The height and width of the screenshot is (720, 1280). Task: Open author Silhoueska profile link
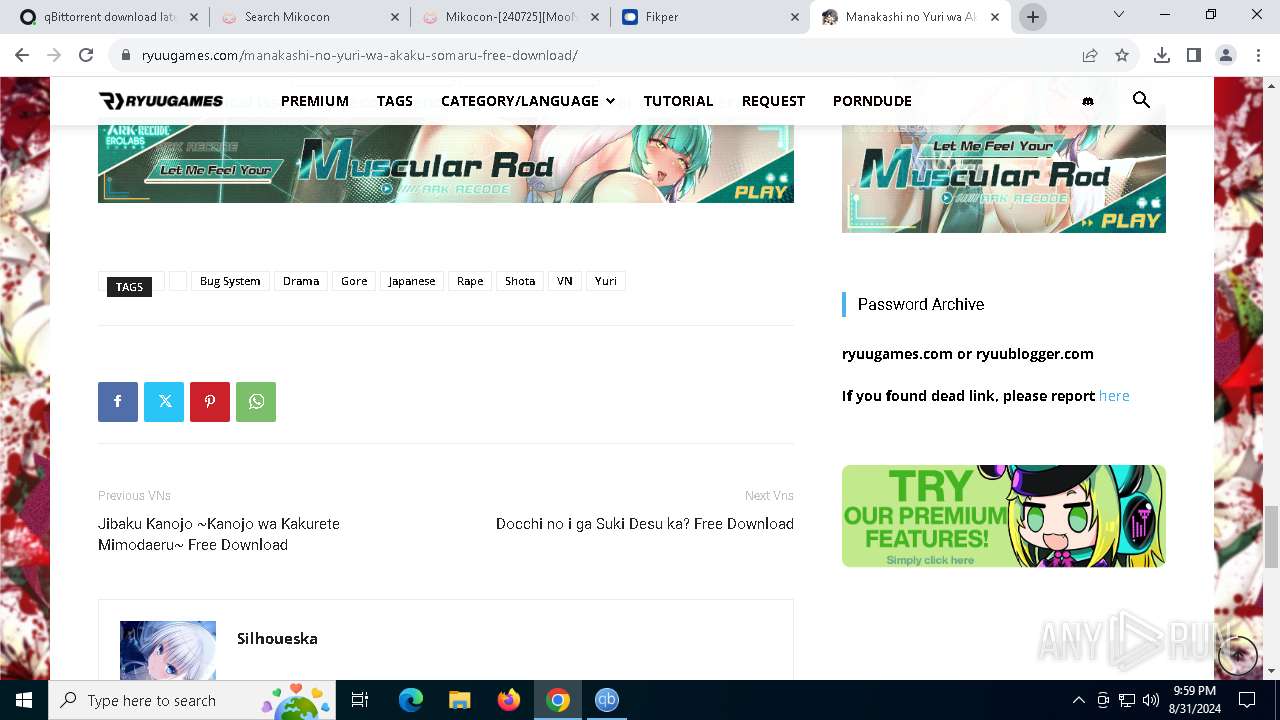click(277, 638)
